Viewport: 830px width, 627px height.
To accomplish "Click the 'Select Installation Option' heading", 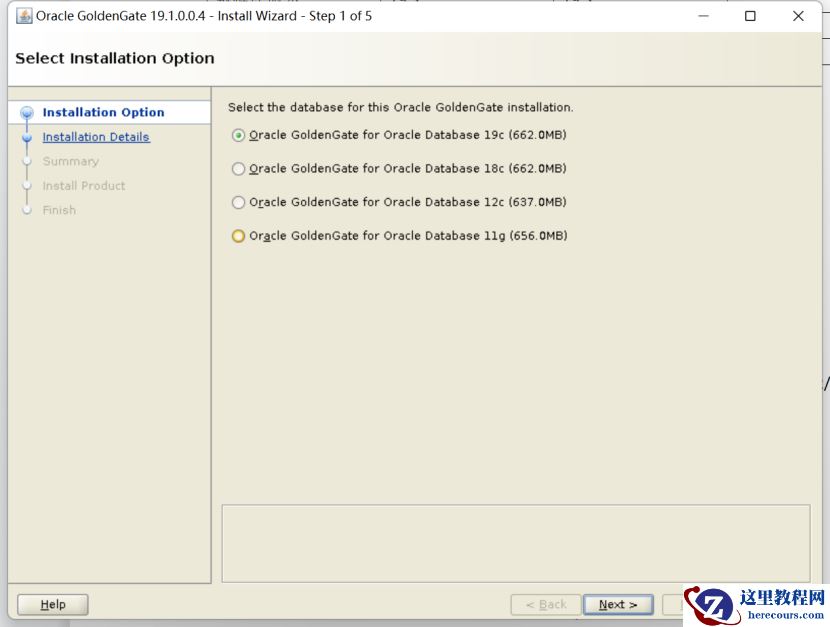I will tap(115, 58).
